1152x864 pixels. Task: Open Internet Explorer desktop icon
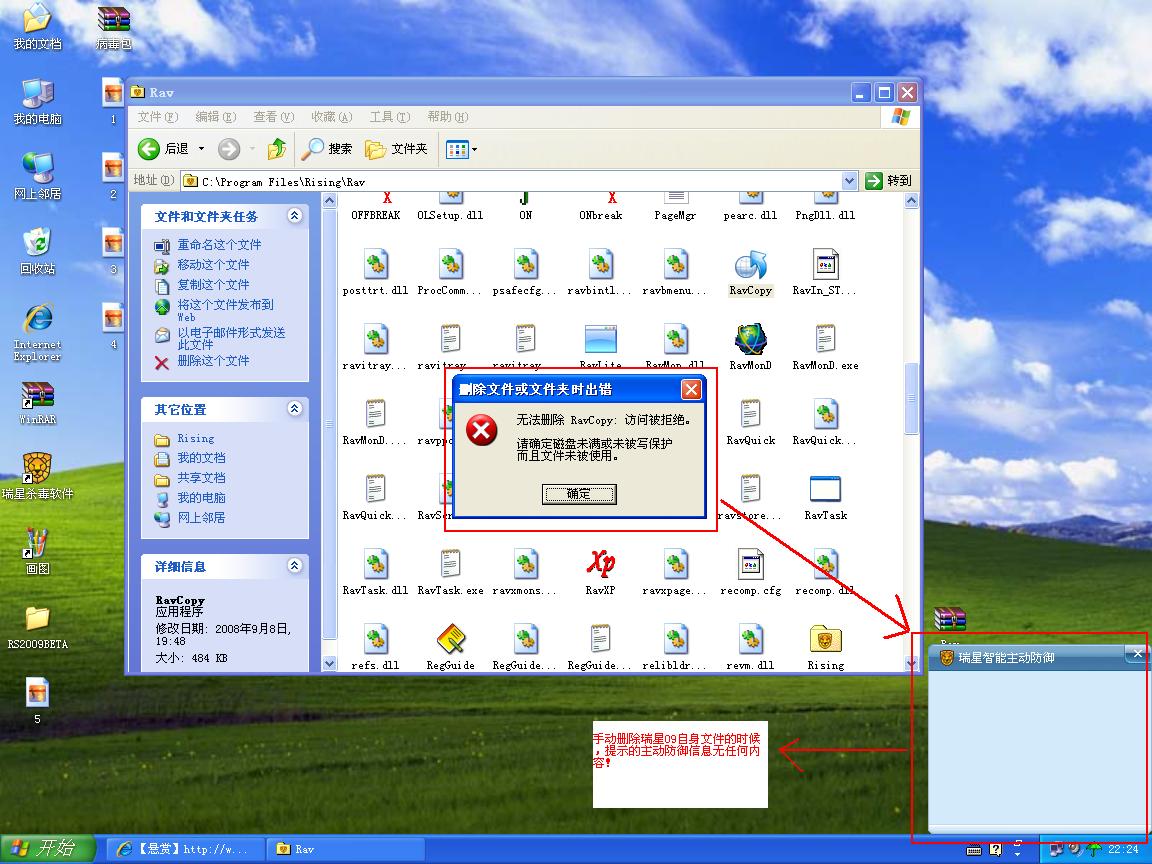(37, 332)
